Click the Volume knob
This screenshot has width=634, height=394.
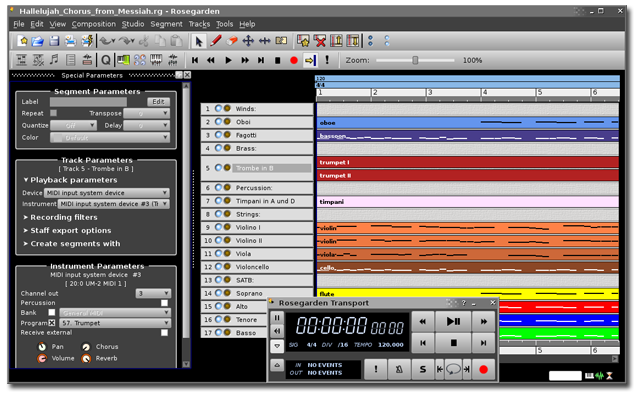[42, 358]
